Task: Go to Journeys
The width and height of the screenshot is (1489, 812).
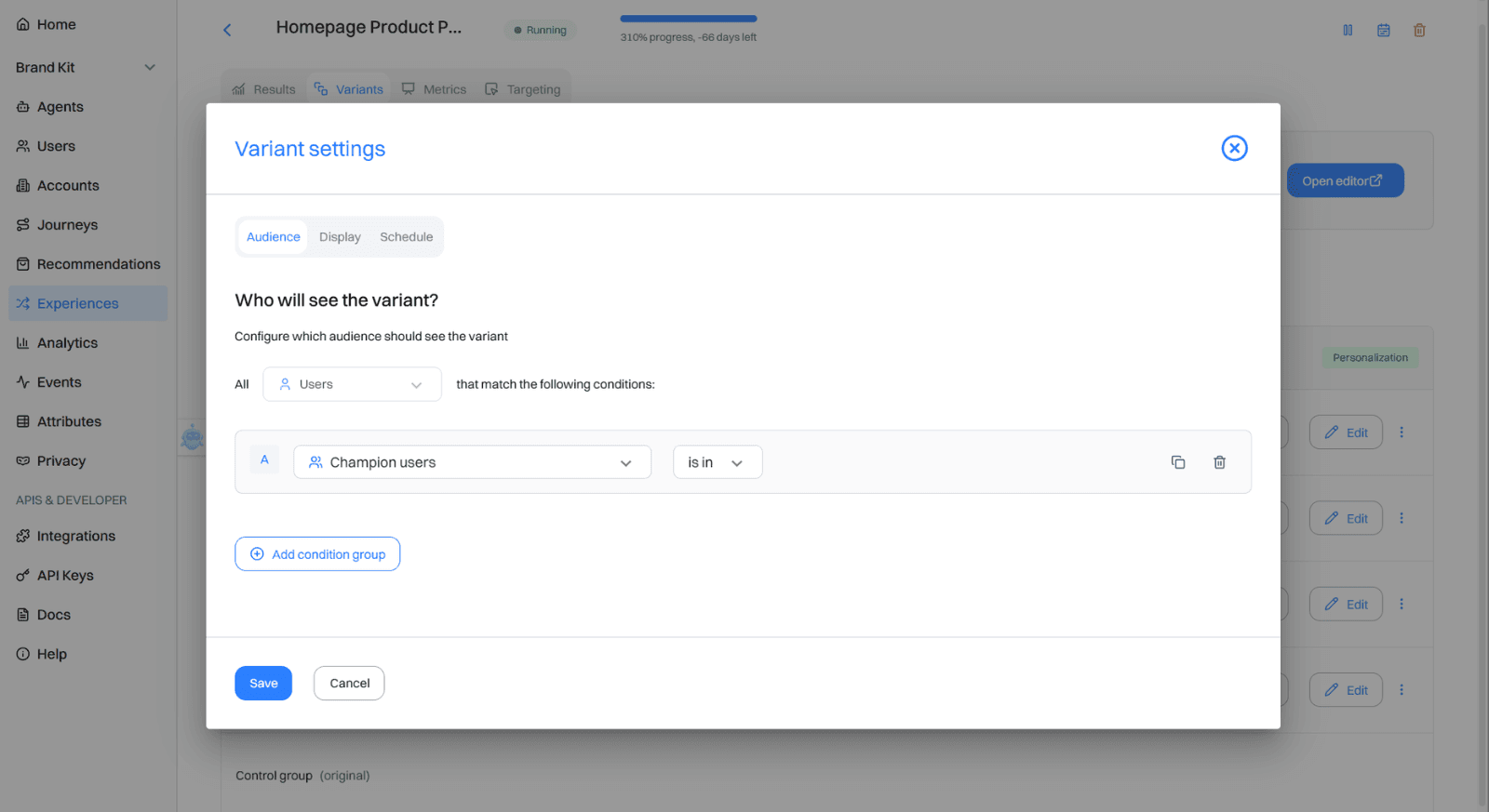Action: click(57, 225)
